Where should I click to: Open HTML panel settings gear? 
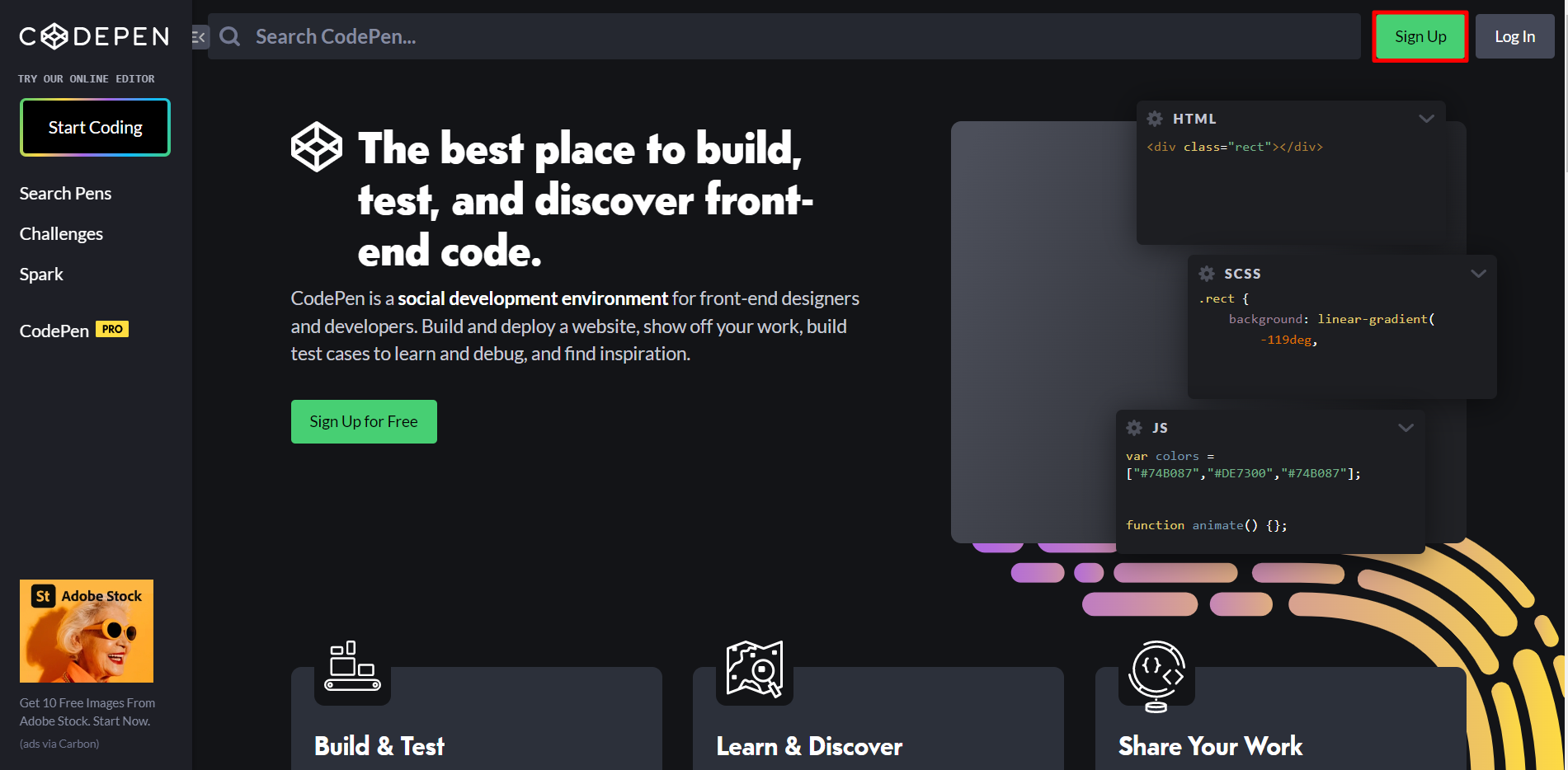click(x=1155, y=119)
